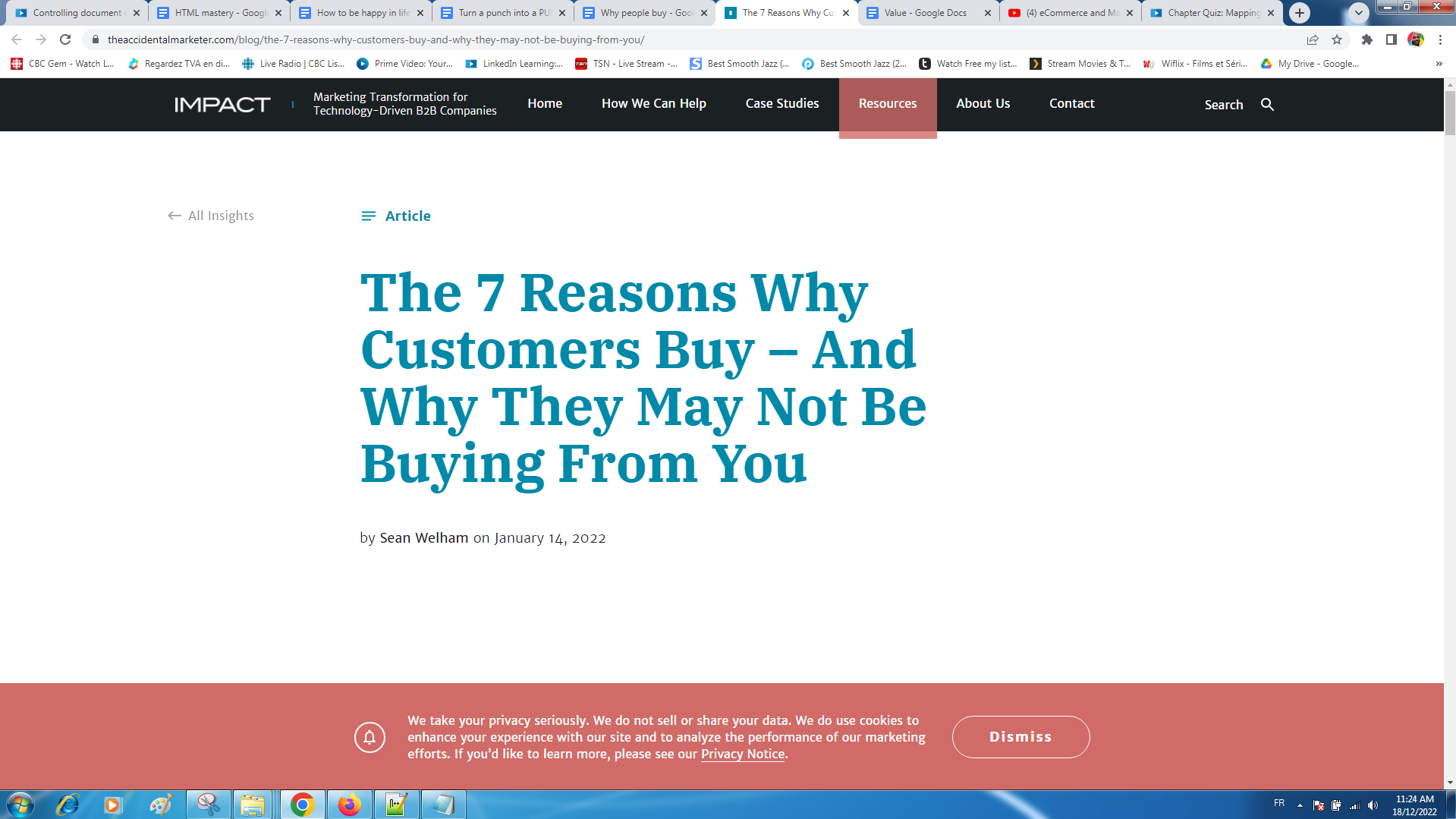The image size is (1456, 819).
Task: Open the Privacy Notice link
Action: click(x=742, y=754)
